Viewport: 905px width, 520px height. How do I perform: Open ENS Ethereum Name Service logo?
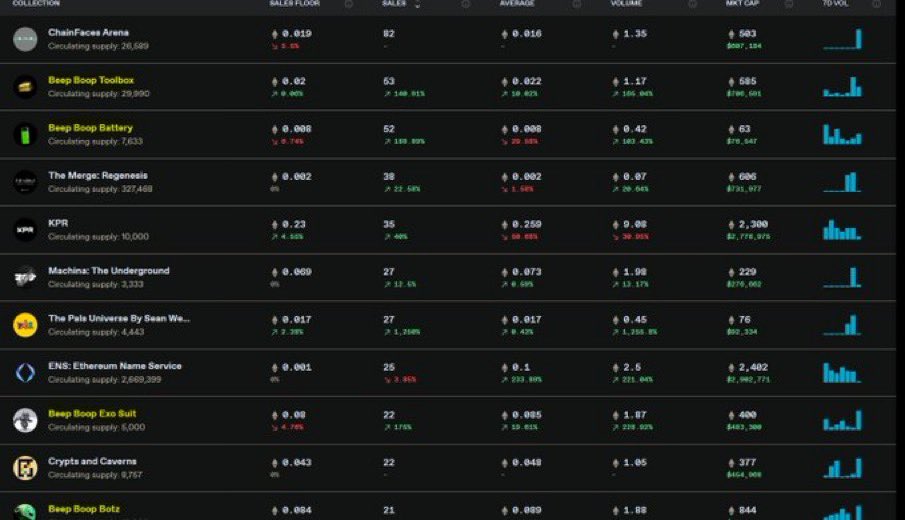tap(25, 373)
